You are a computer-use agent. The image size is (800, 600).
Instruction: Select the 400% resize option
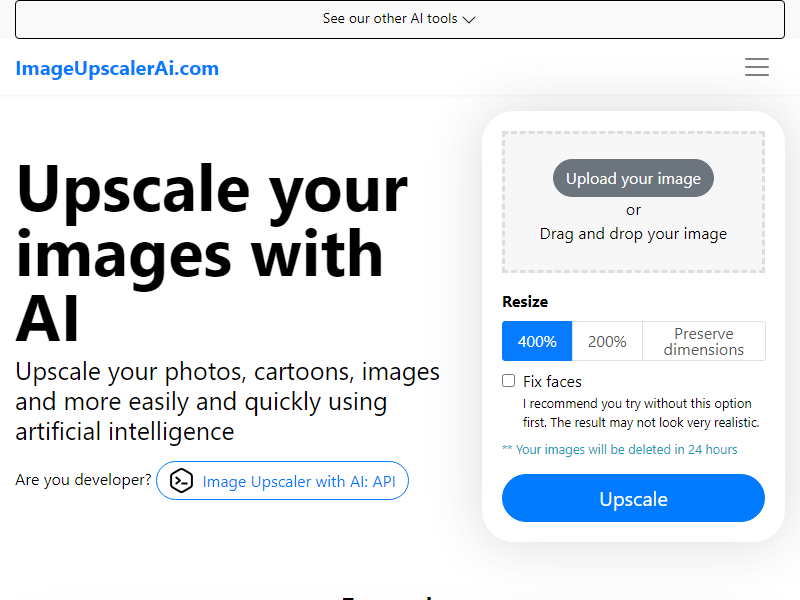click(537, 341)
